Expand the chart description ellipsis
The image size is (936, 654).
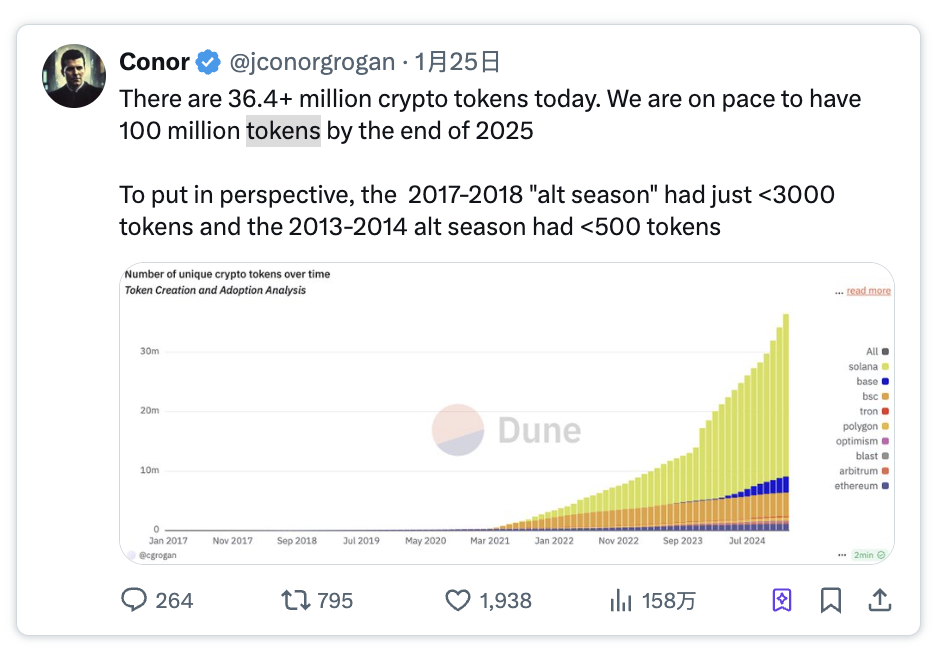click(839, 292)
